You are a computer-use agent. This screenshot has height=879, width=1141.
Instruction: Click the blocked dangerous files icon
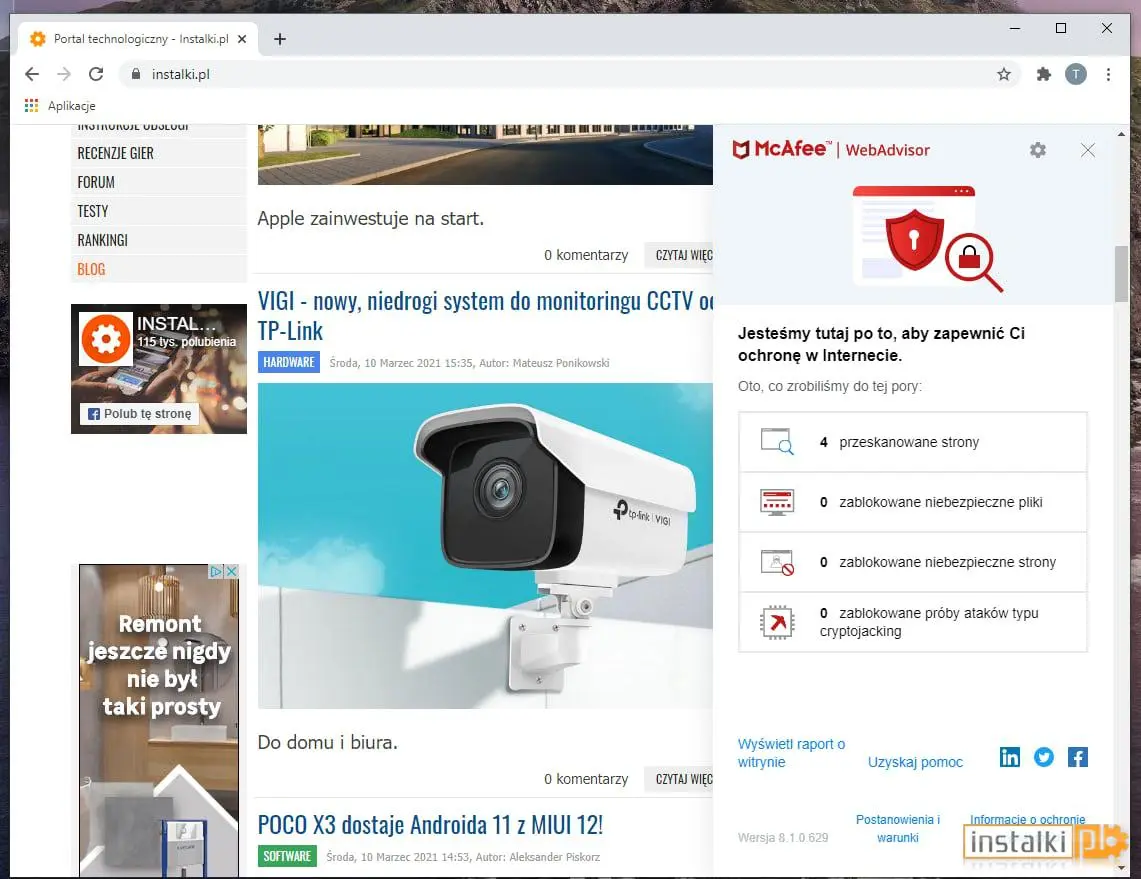[x=776, y=502]
